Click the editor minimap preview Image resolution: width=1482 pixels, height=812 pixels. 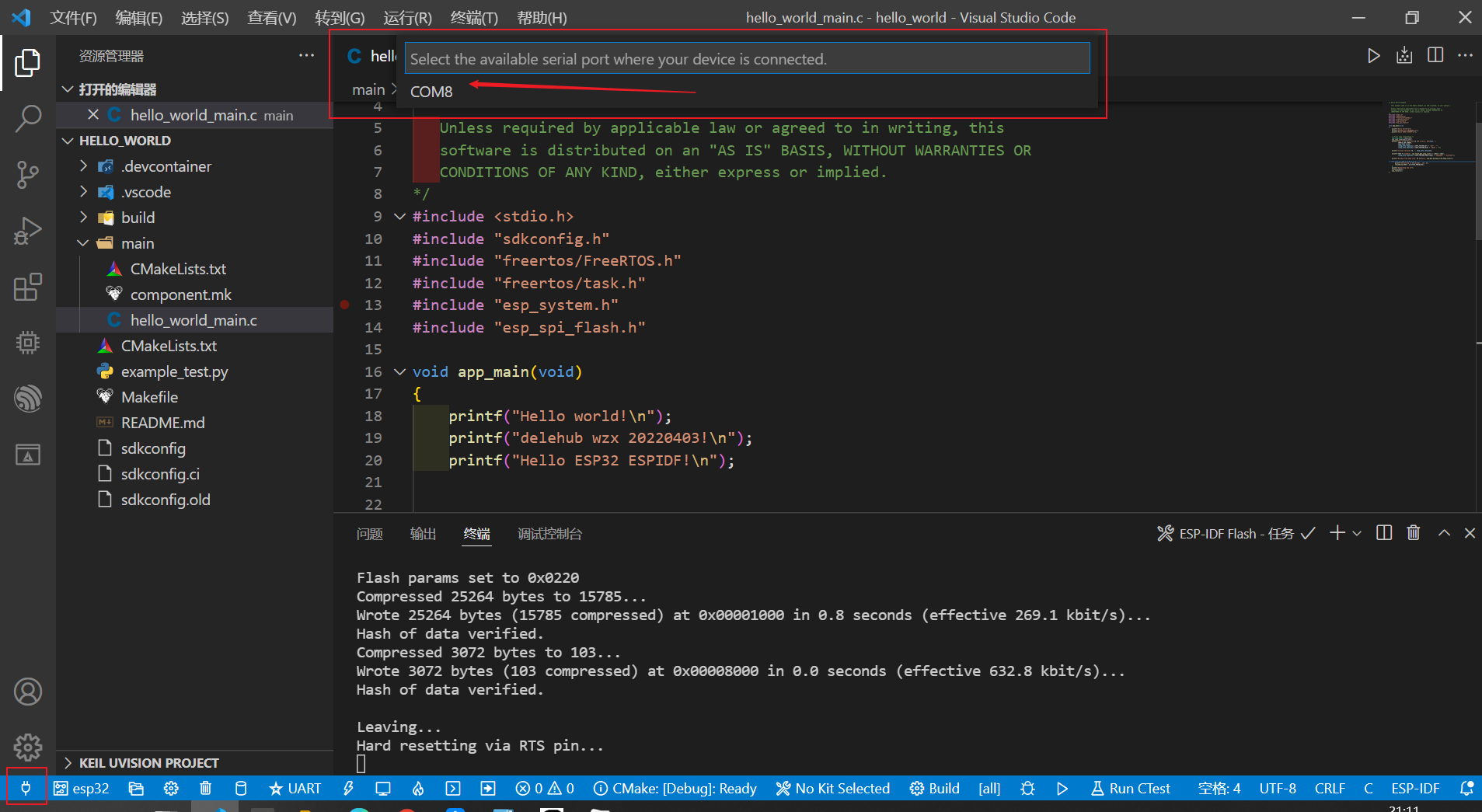pos(1431,138)
